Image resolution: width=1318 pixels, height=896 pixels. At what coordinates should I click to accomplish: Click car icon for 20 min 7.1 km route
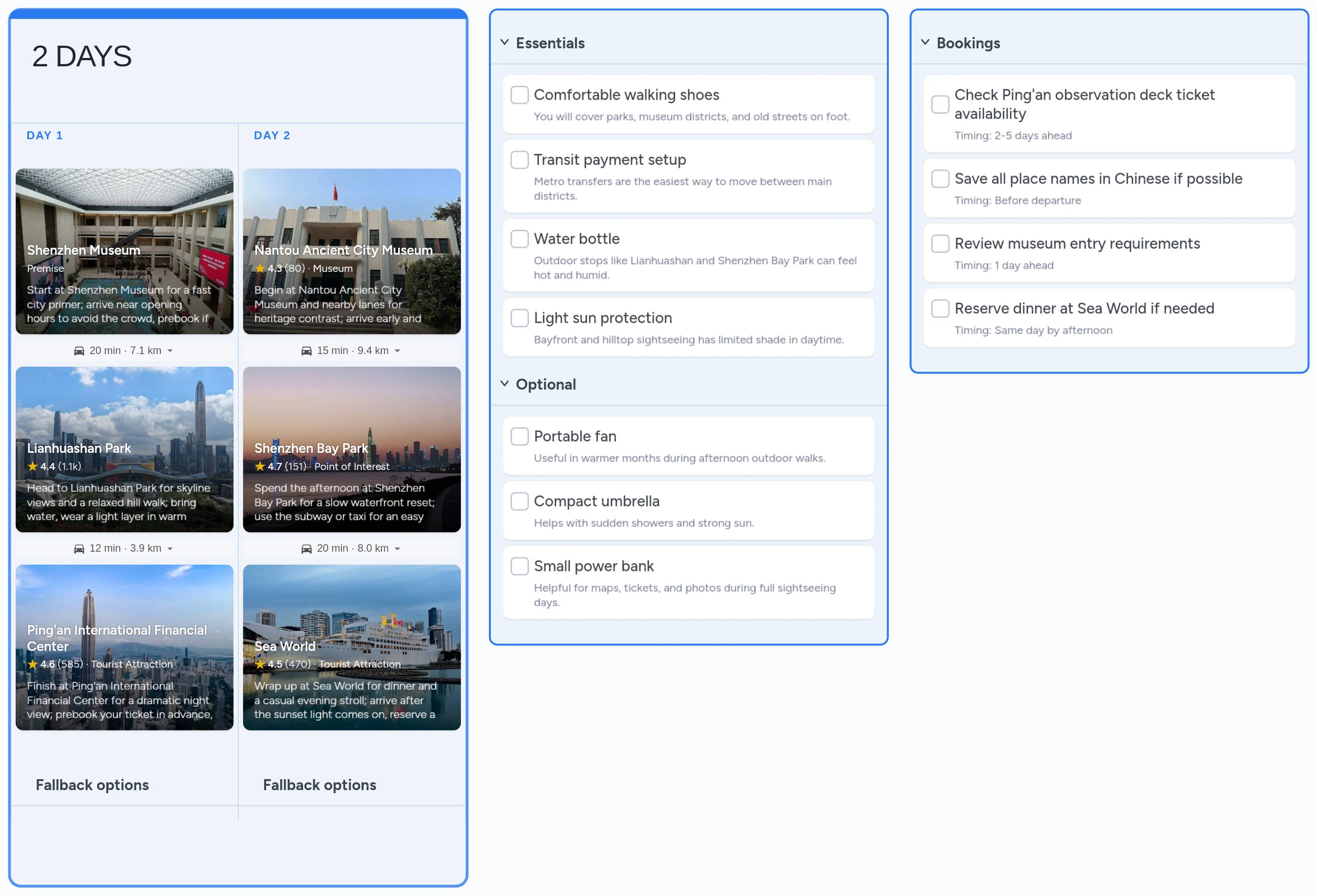point(79,351)
